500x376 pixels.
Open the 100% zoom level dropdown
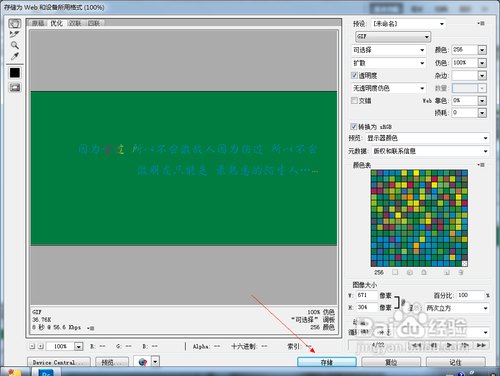coord(78,346)
